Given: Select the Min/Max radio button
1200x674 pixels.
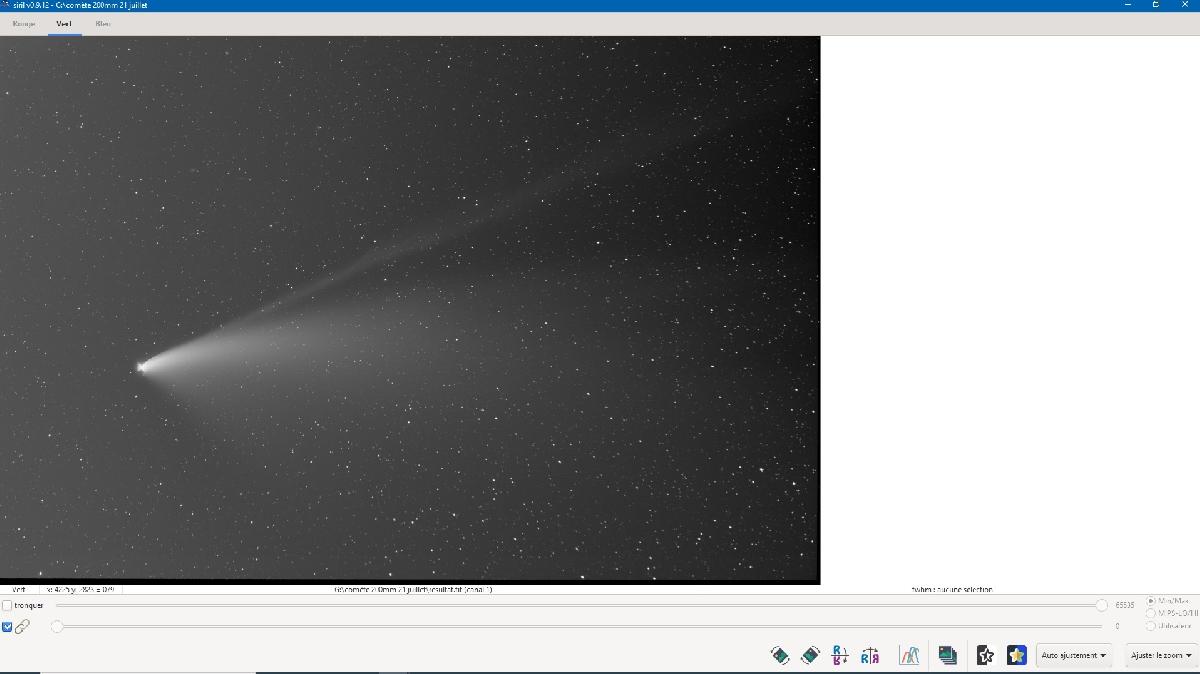Looking at the screenshot, I should coord(1151,601).
